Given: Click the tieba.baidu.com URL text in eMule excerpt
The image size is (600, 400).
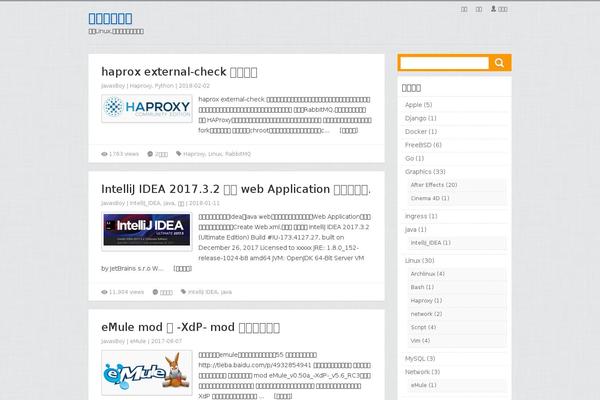Looking at the screenshot, I should pos(255,366).
